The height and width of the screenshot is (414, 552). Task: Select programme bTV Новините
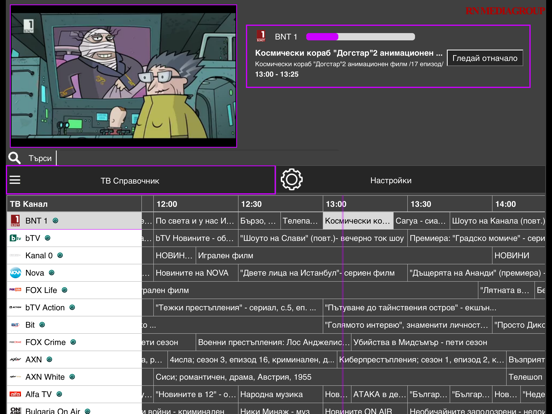point(196,238)
